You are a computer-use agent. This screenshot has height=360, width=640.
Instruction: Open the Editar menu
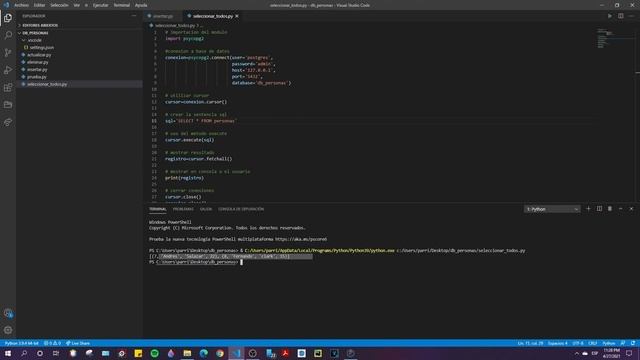tap(39, 5)
